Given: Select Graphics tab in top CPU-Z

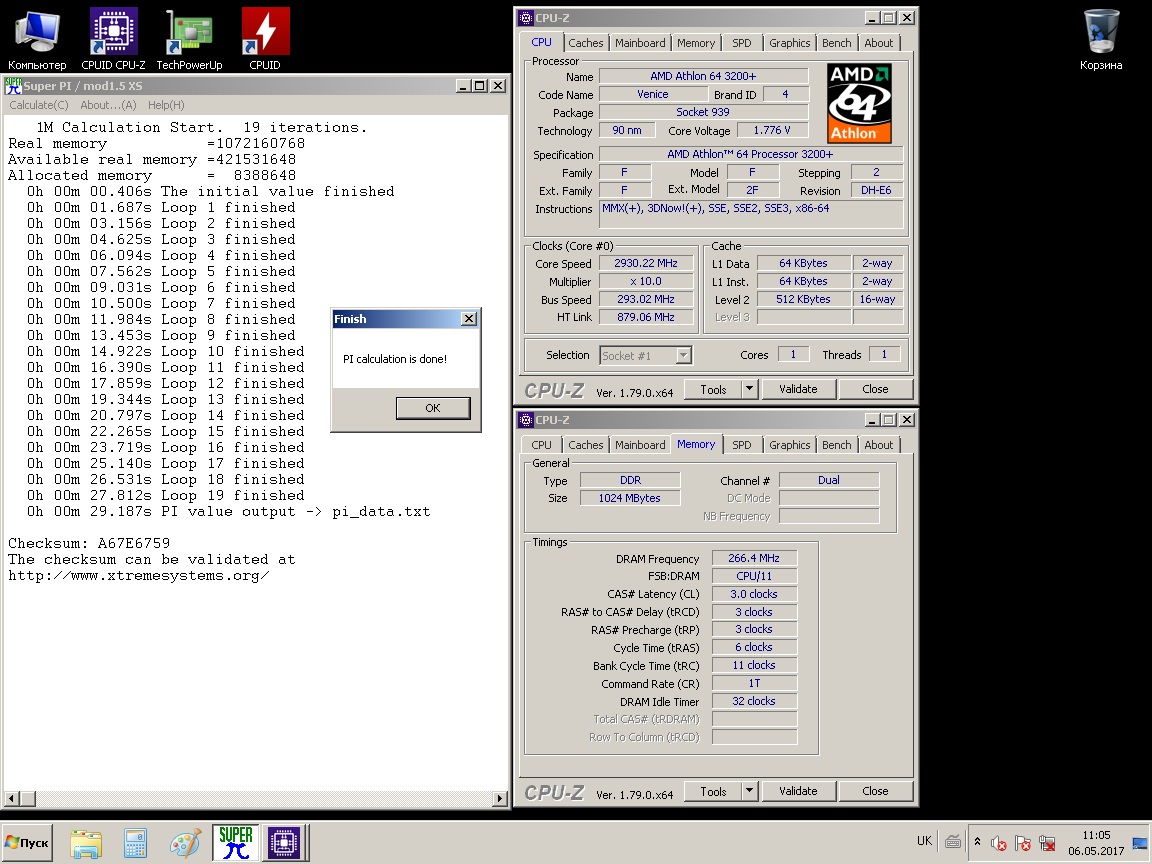Looking at the screenshot, I should tap(790, 43).
